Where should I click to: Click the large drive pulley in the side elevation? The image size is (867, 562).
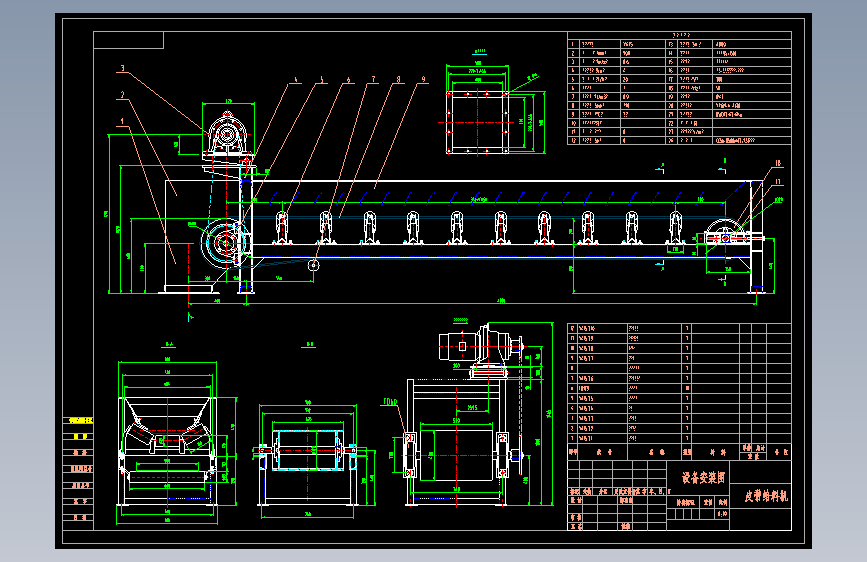click(x=225, y=242)
